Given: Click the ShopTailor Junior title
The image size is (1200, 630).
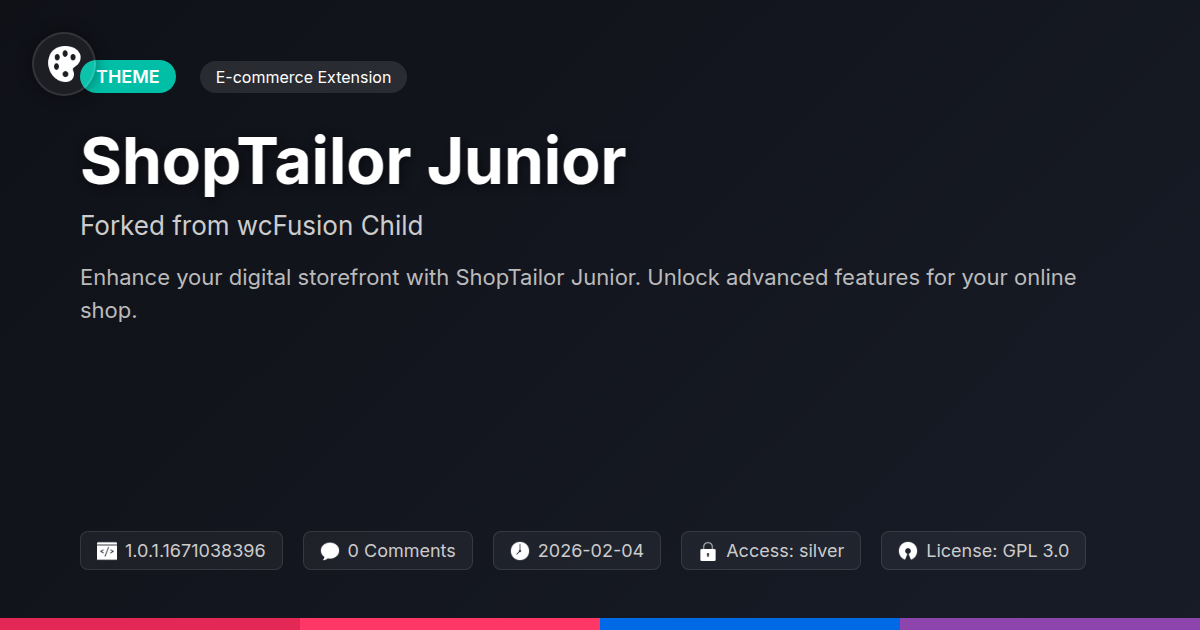Looking at the screenshot, I should [353, 161].
